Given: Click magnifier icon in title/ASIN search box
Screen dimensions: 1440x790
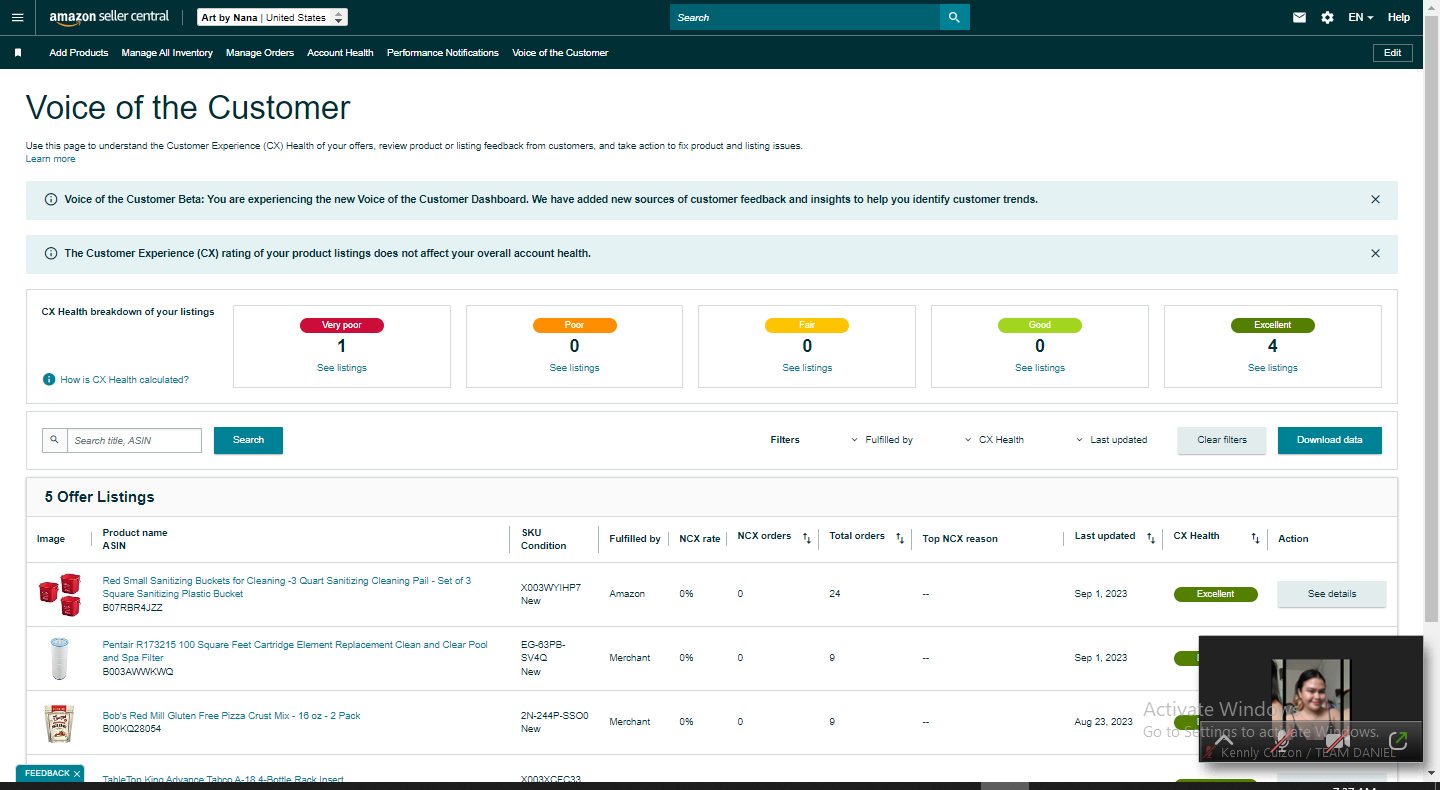Looking at the screenshot, I should [x=55, y=440].
